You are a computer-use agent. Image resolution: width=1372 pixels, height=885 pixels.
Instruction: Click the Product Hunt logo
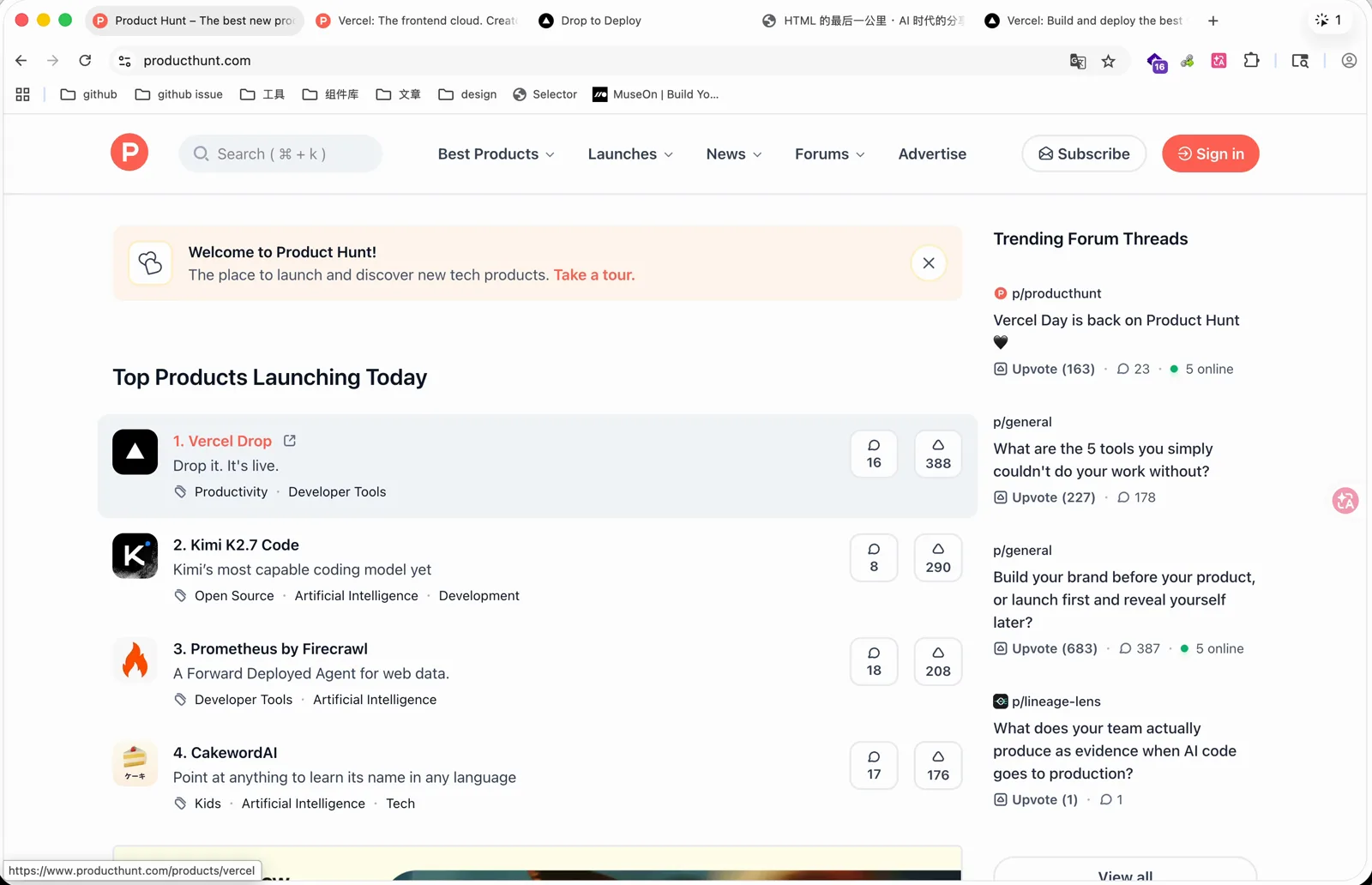pos(129,153)
